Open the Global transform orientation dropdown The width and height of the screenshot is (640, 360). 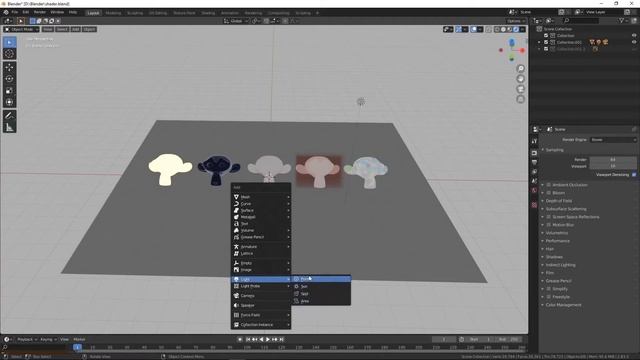click(x=236, y=21)
